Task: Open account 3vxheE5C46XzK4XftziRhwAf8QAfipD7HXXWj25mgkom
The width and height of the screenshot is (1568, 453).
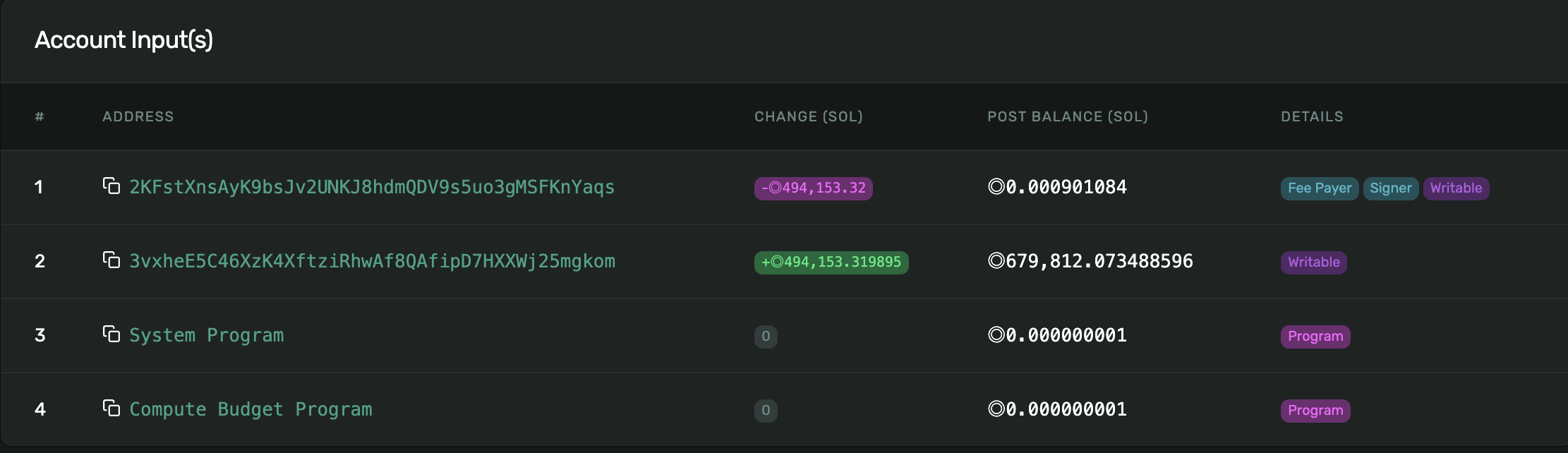Action: coord(372,261)
